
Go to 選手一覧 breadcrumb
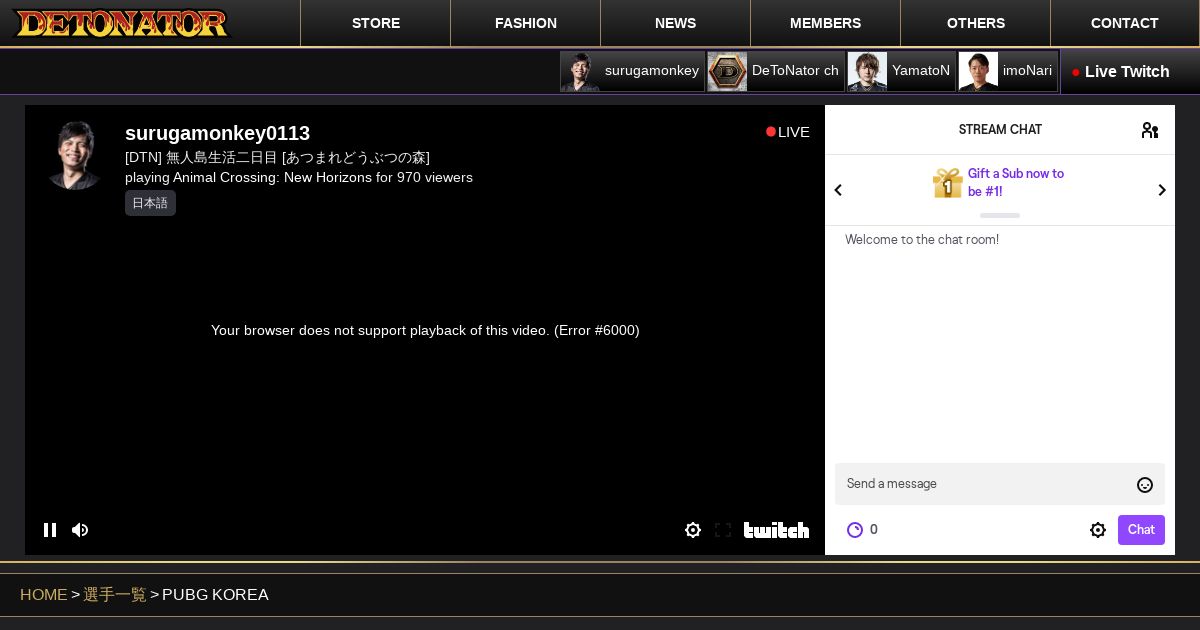point(115,595)
